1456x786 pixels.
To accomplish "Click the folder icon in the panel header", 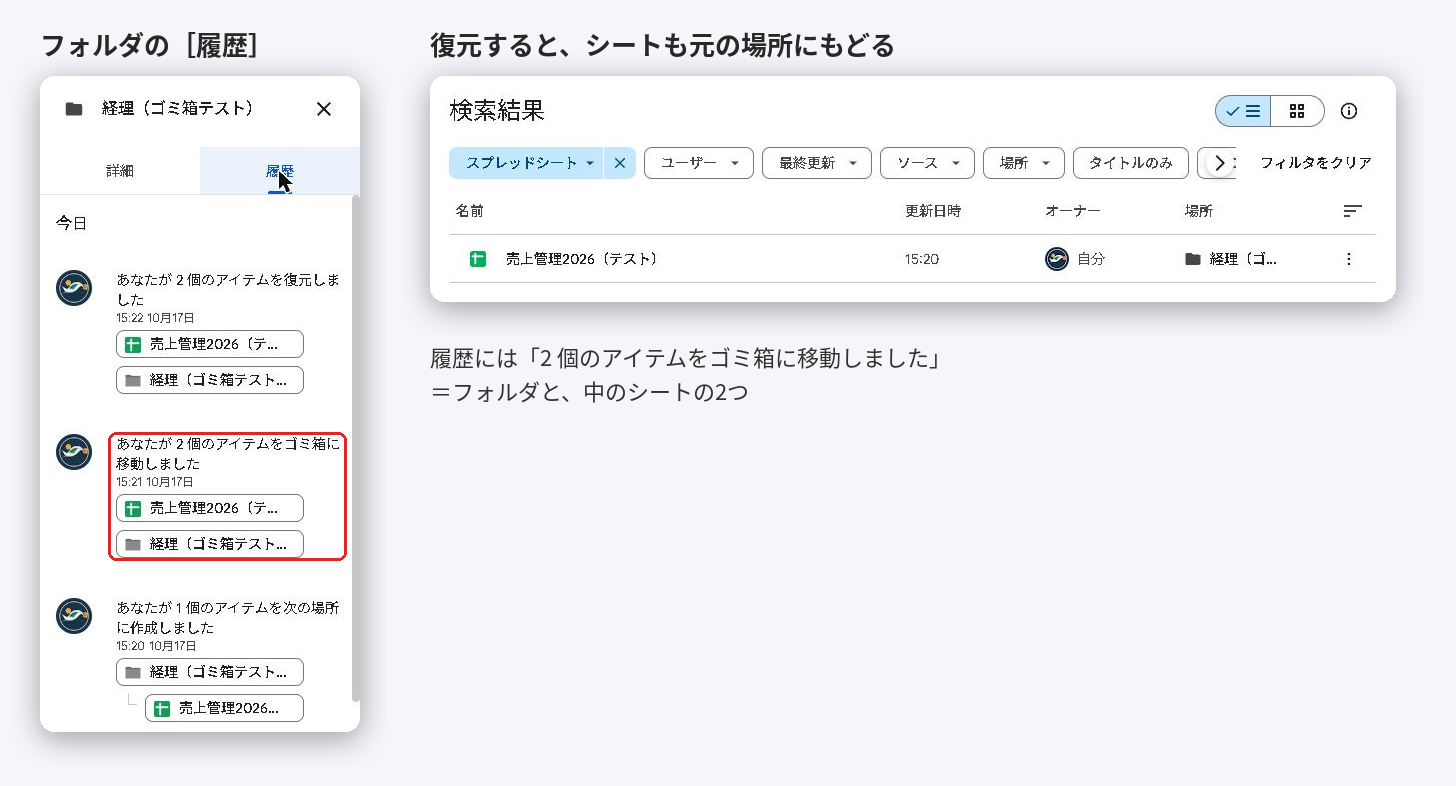I will (74, 109).
